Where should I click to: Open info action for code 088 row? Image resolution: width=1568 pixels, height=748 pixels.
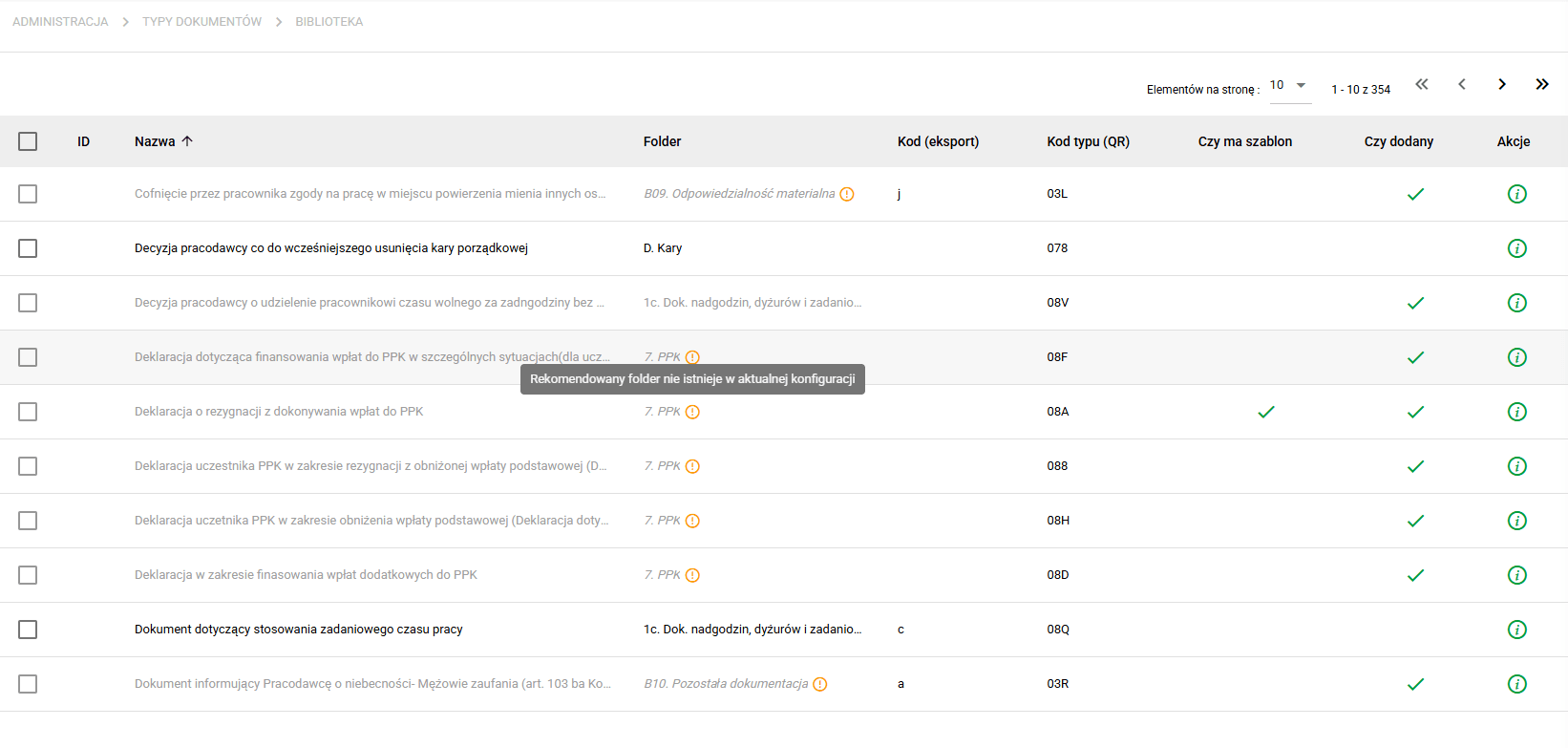(x=1516, y=466)
